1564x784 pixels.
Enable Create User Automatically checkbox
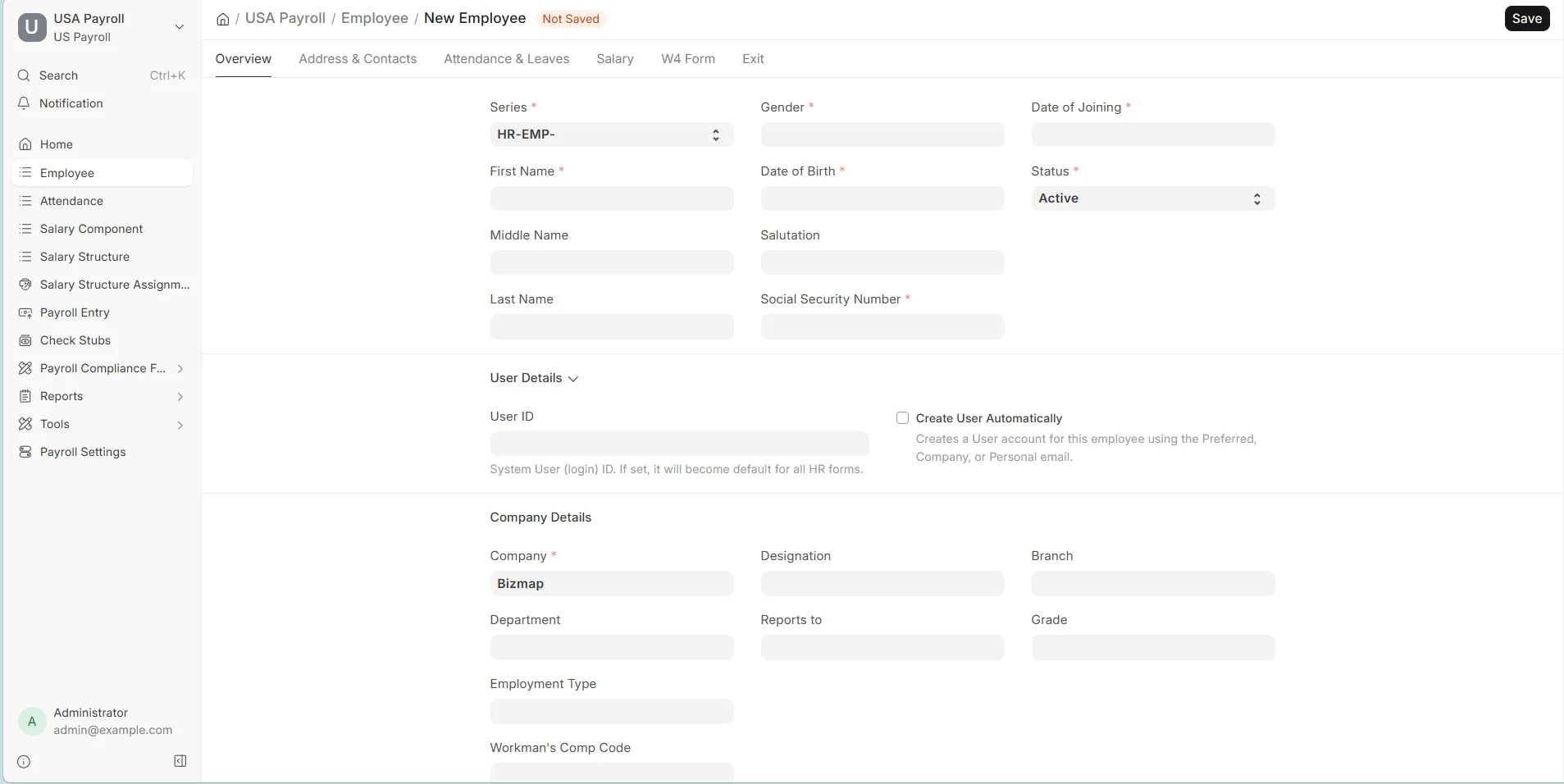point(902,418)
